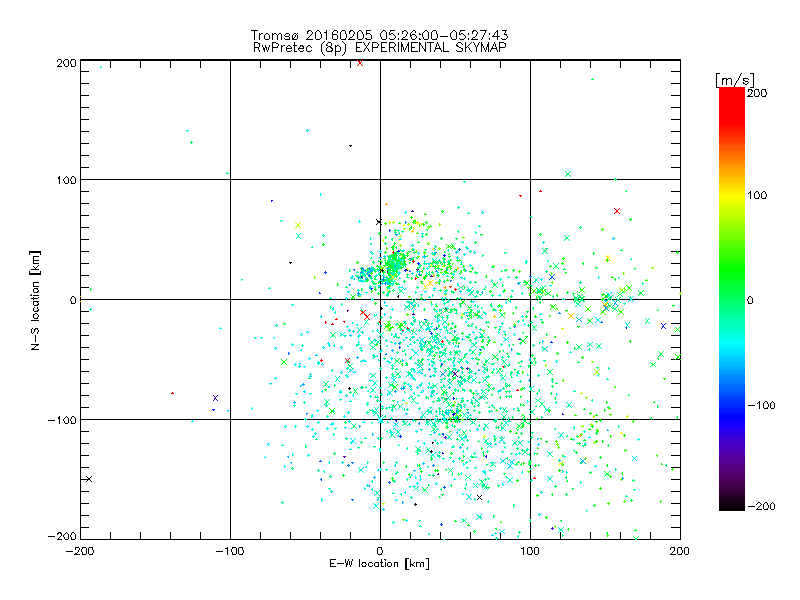Select the 'E-W location [km]' axis label
Viewport: 800px width, 600px height.
tap(379, 563)
